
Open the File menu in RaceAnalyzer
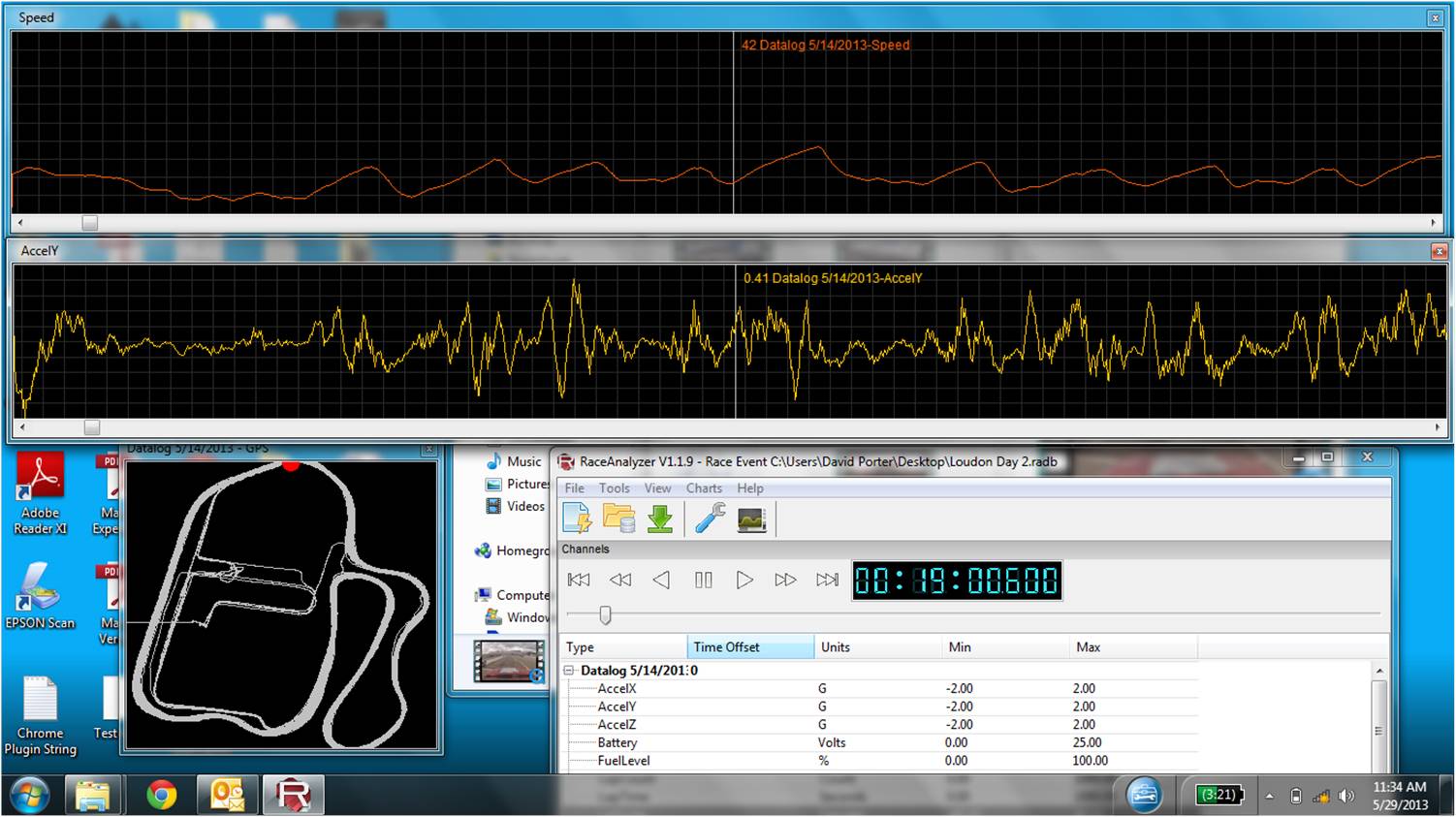[x=575, y=488]
